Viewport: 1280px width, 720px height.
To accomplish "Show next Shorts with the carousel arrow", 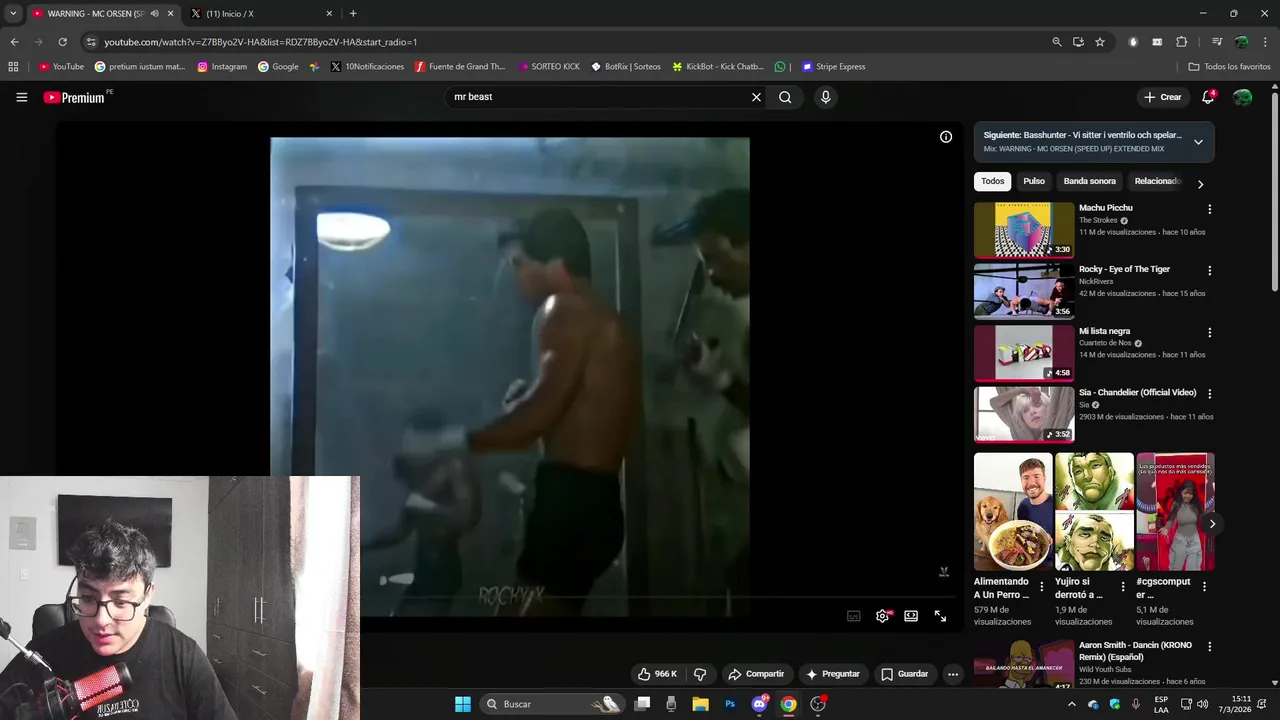I will tap(1212, 524).
